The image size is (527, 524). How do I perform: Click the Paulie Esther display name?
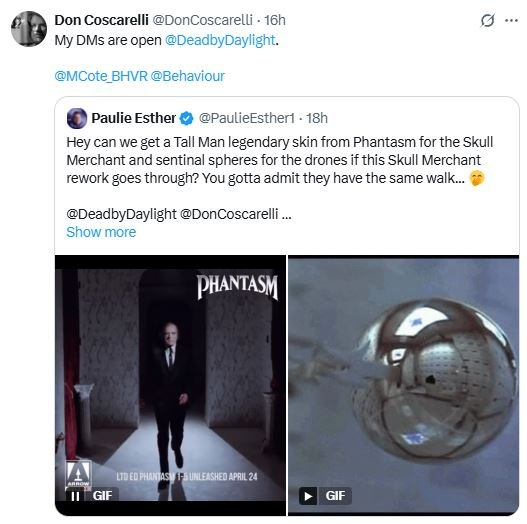coord(133,118)
